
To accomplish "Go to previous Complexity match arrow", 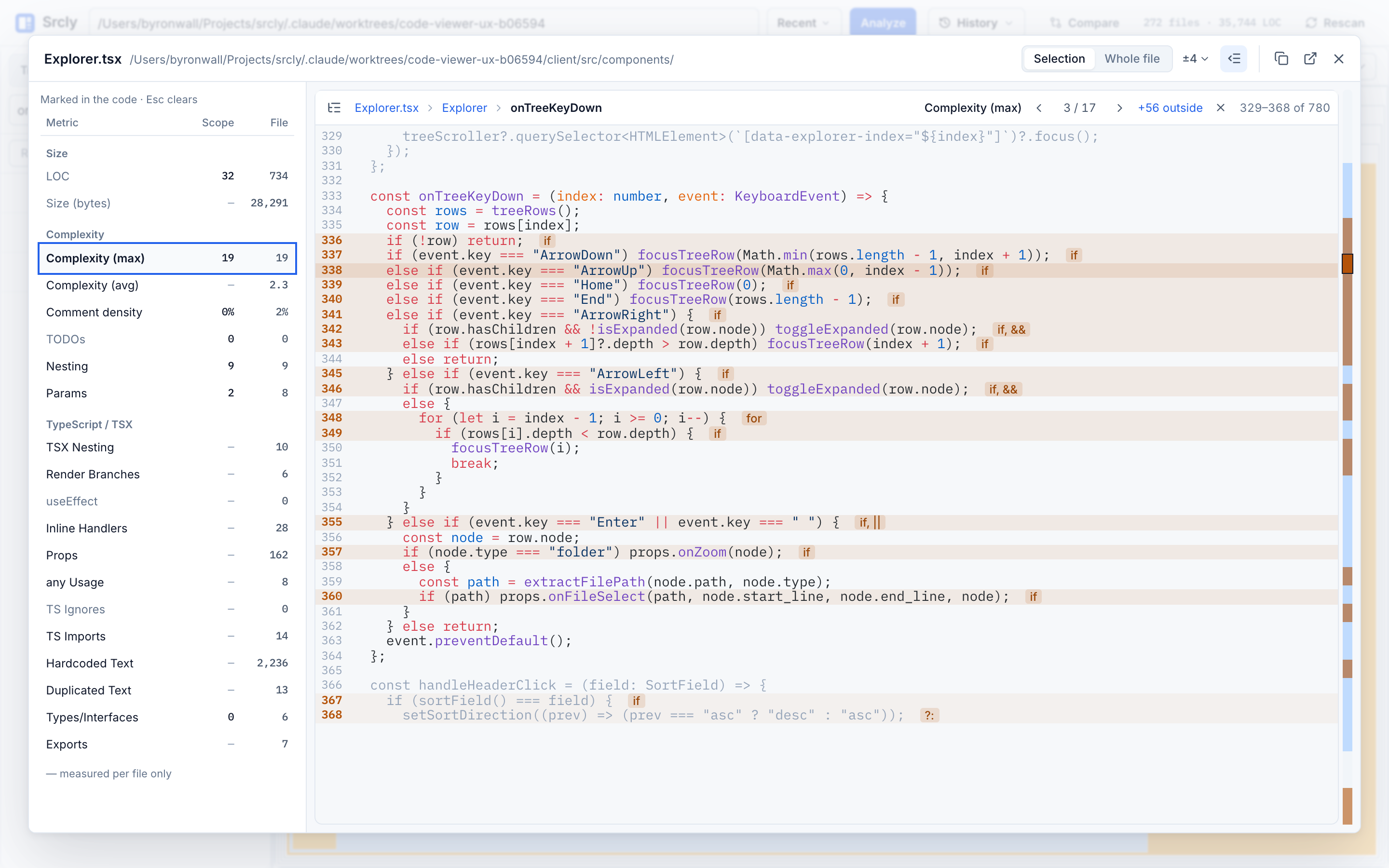I will coord(1039,108).
